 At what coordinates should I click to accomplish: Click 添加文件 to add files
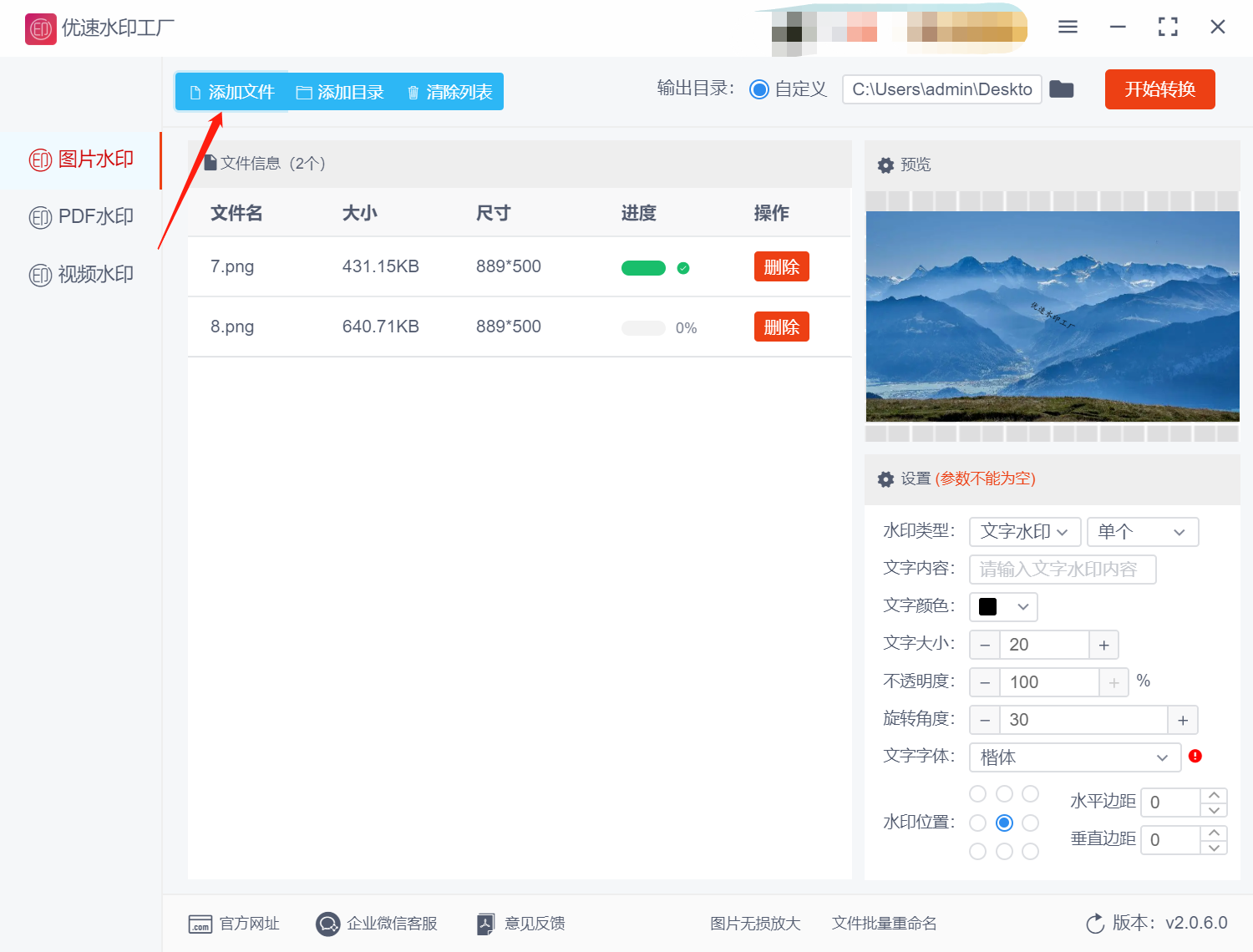(232, 92)
